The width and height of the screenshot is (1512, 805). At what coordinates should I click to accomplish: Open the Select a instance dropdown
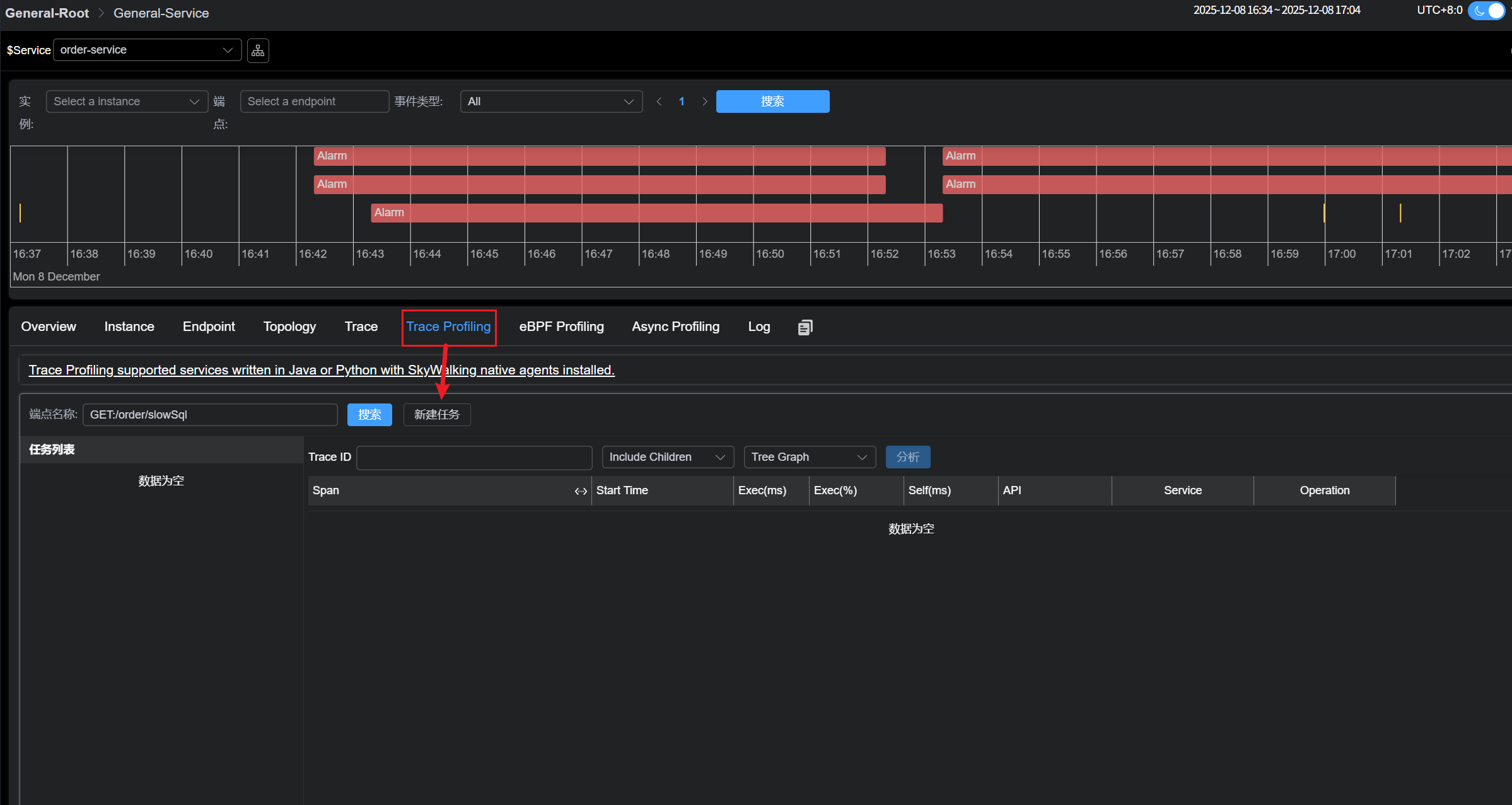tap(127, 101)
